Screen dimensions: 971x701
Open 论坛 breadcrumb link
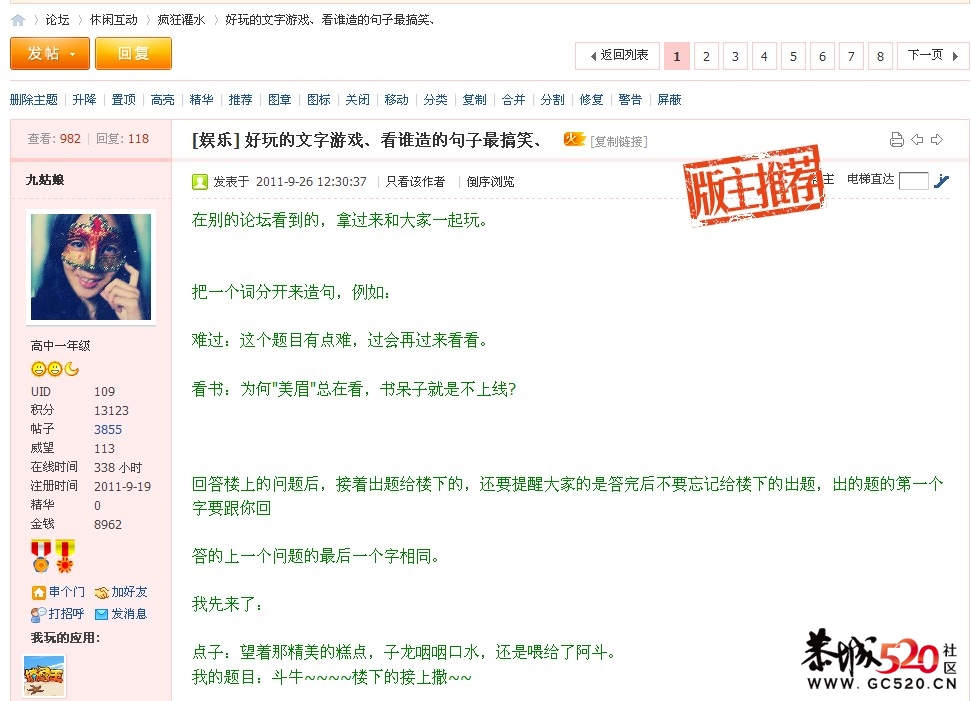(x=57, y=20)
